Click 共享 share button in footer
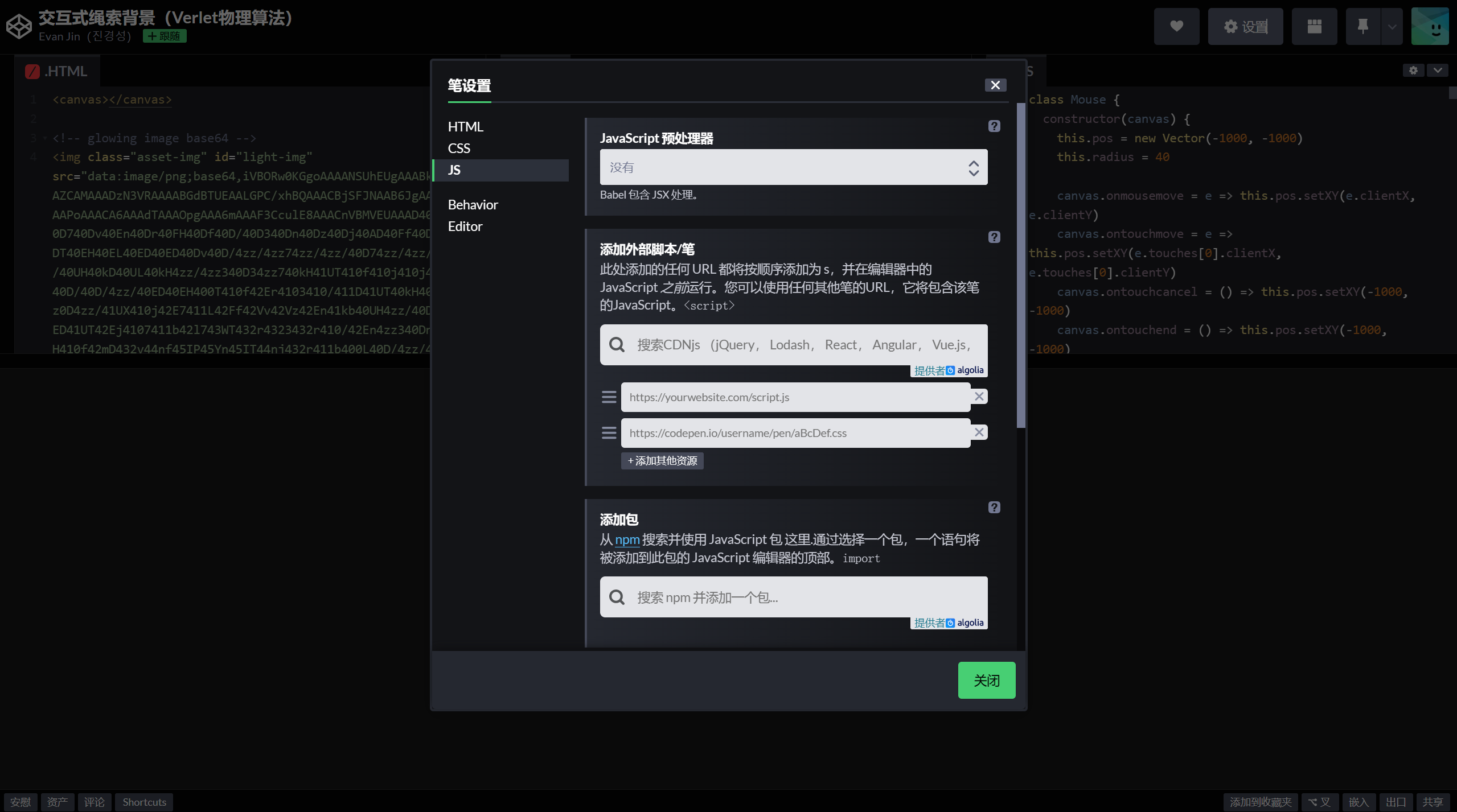The image size is (1457, 812). point(1433,802)
